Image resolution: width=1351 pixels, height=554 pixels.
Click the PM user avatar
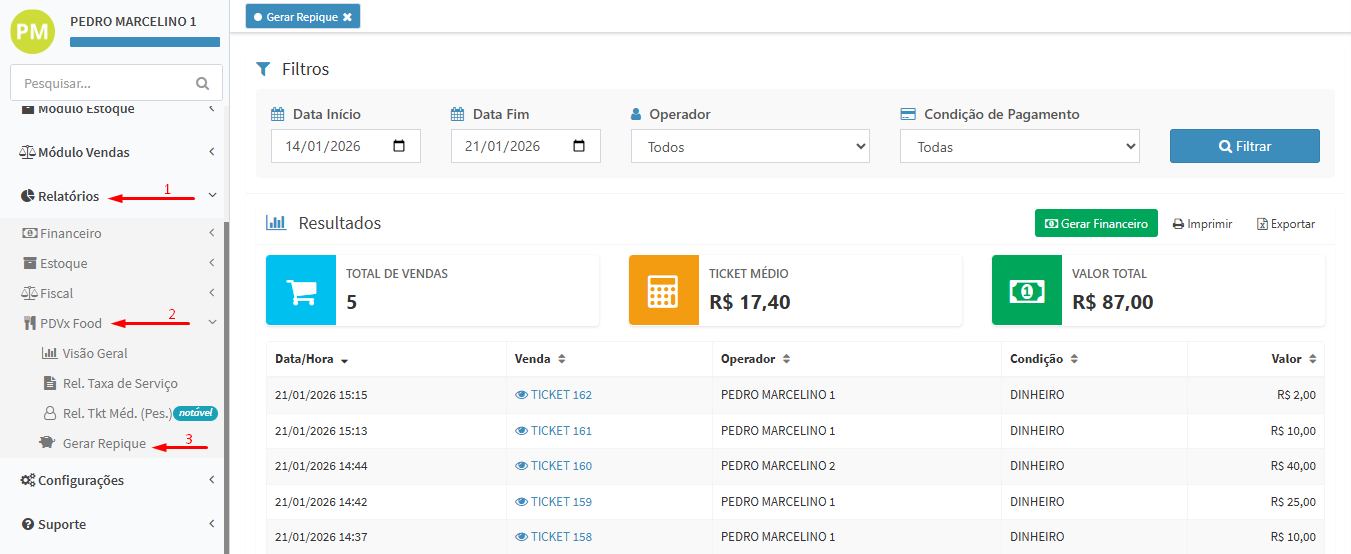33,30
